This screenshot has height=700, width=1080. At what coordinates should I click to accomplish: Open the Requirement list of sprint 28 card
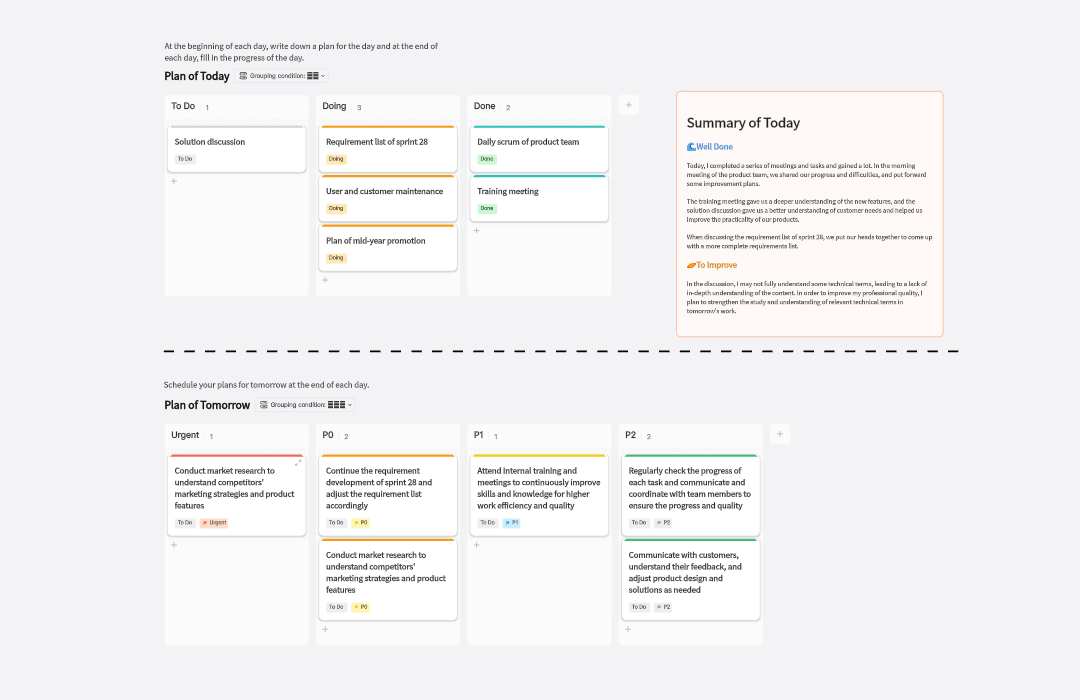click(x=377, y=142)
